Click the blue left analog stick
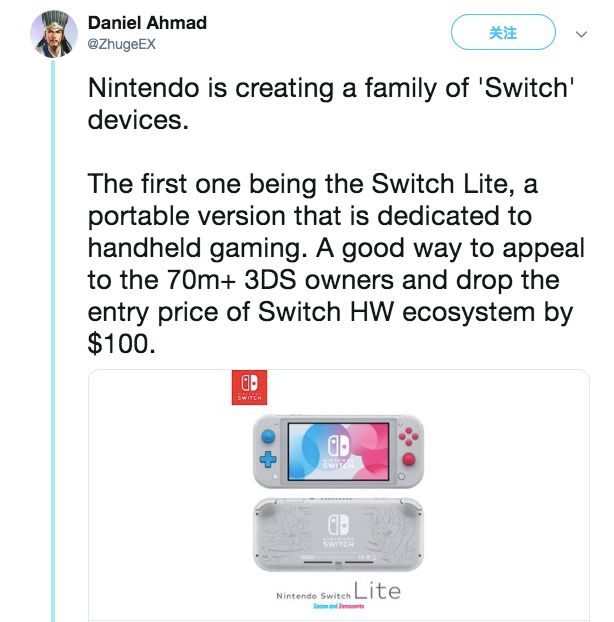 tap(268, 436)
